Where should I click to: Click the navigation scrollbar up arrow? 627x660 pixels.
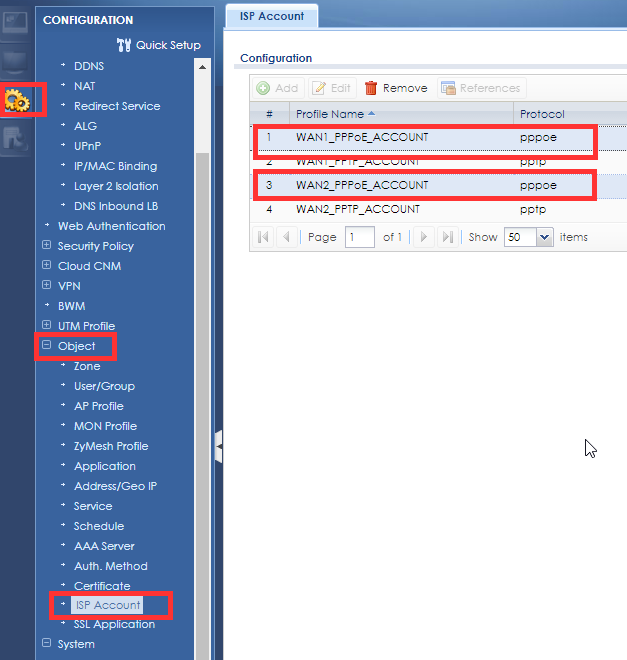[203, 66]
